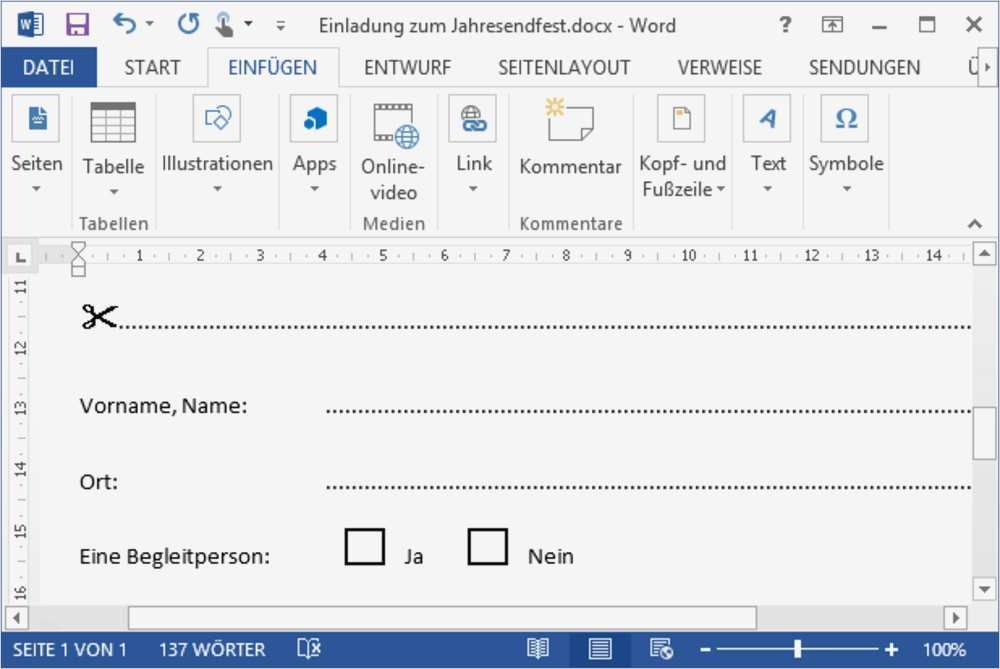This screenshot has height=669, width=1000.
Task: Click the first-line indent marker on ruler
Action: click(x=78, y=248)
